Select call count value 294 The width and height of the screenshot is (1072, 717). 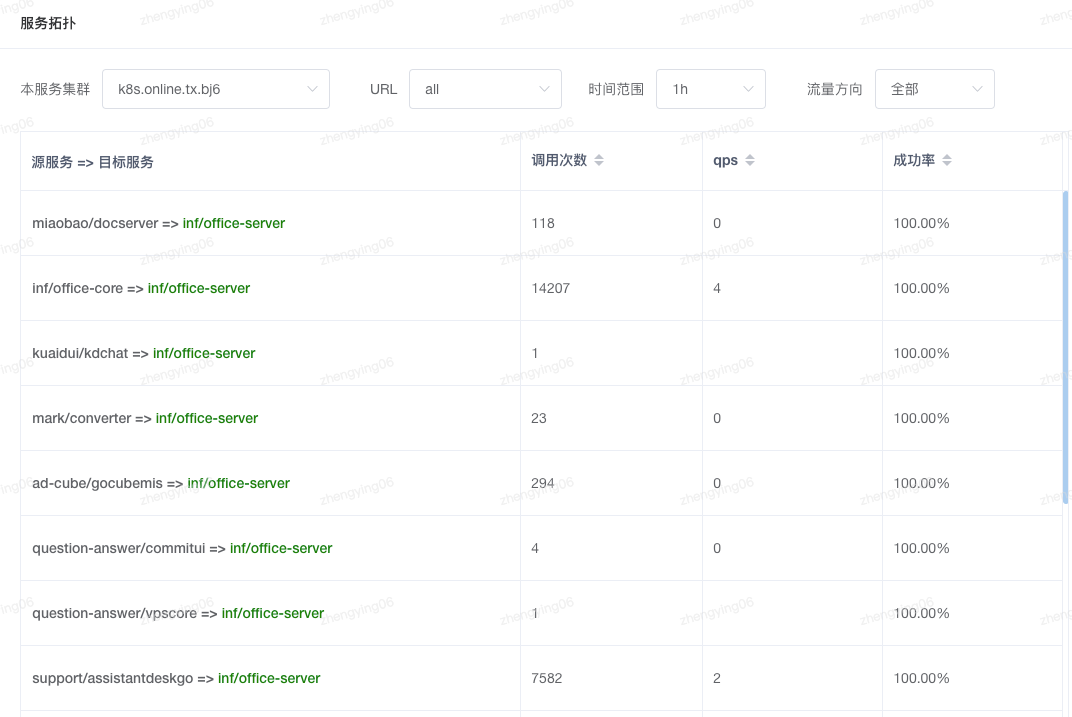[543, 483]
